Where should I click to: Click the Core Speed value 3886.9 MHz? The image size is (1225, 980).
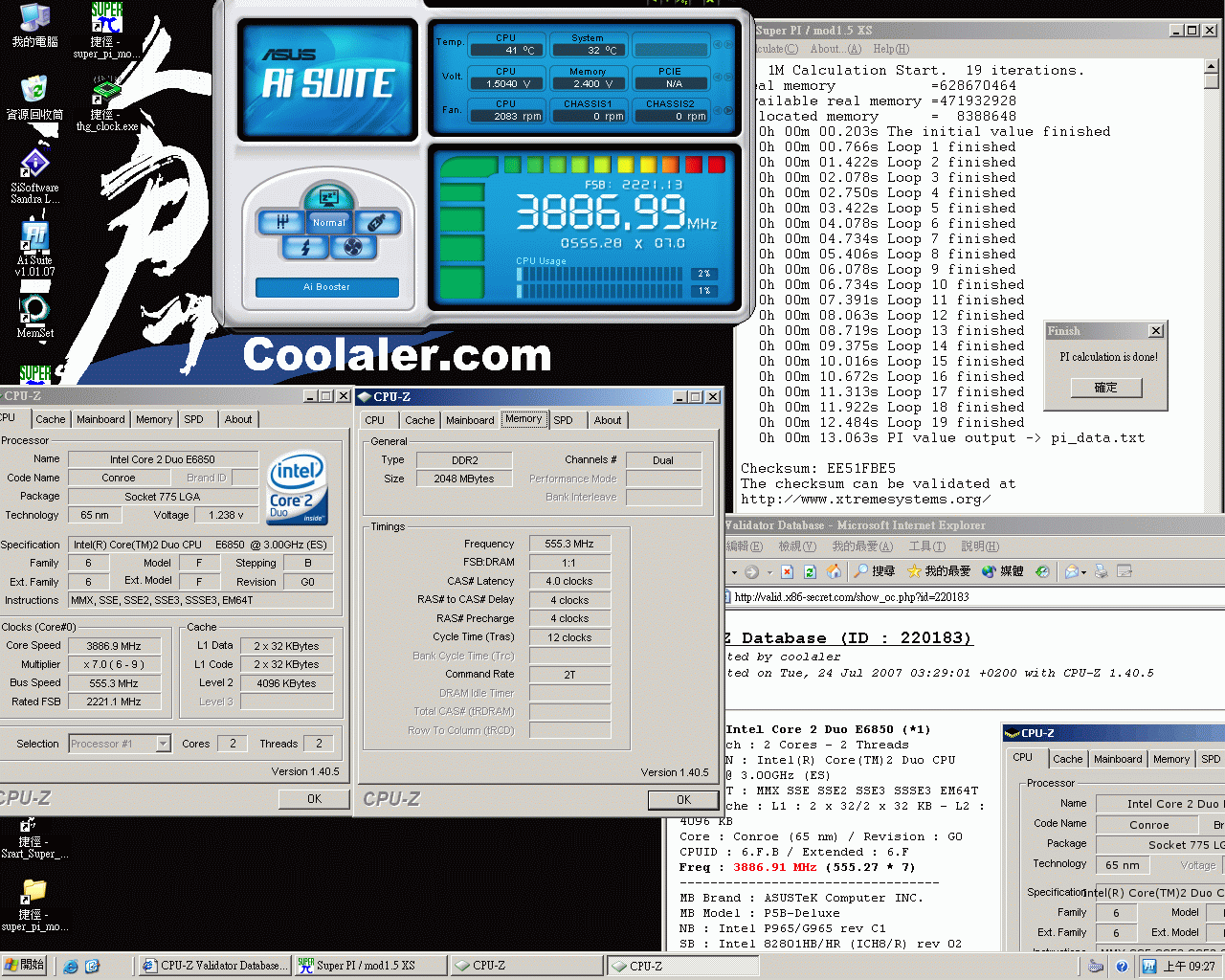tap(114, 646)
